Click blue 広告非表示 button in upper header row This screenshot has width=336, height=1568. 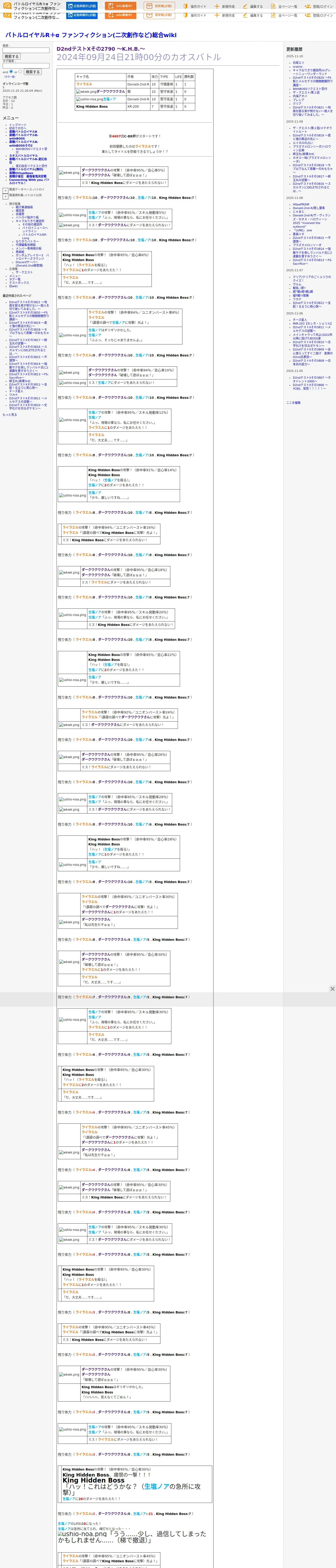(x=82, y=6)
